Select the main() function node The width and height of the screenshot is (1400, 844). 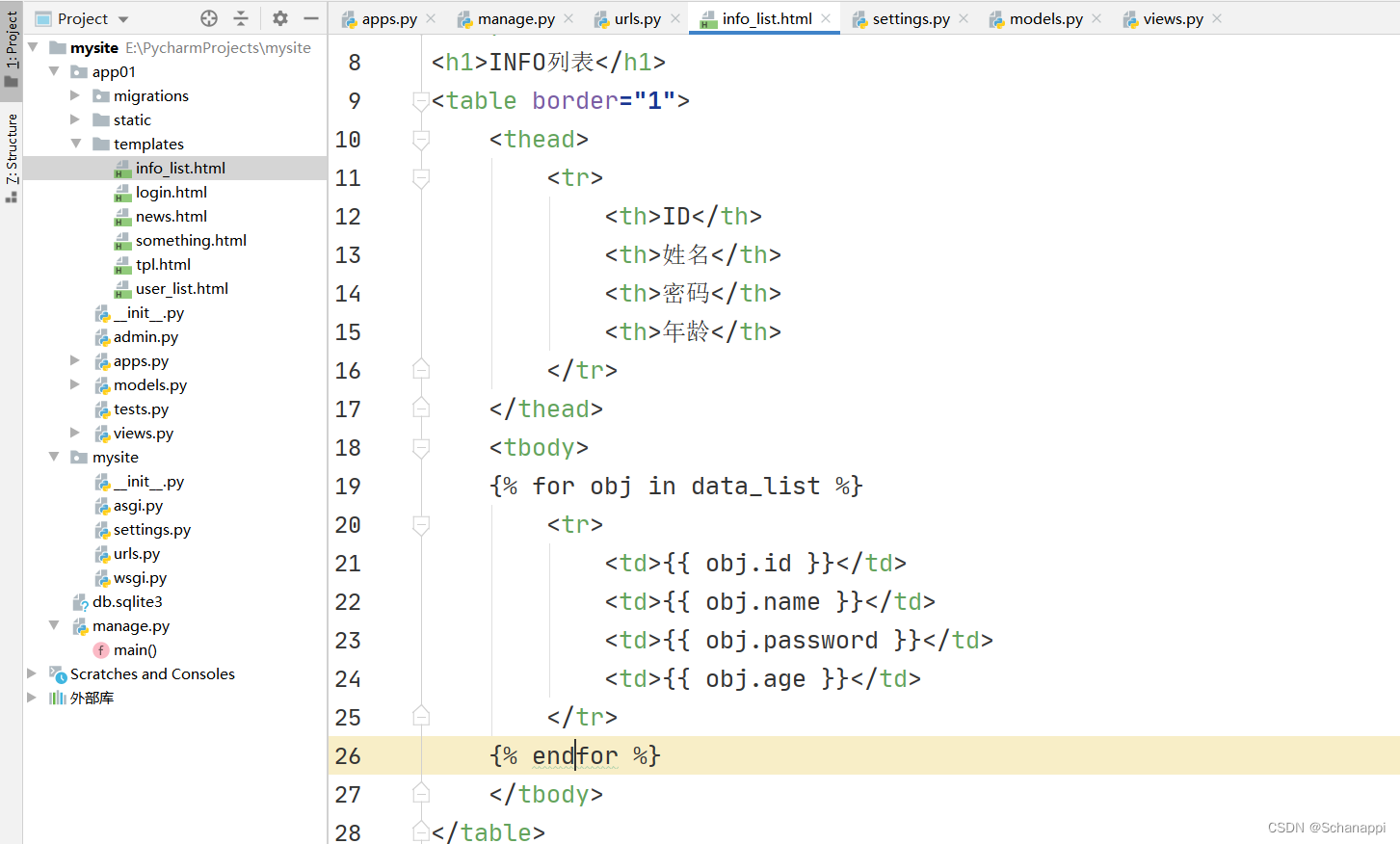135,649
